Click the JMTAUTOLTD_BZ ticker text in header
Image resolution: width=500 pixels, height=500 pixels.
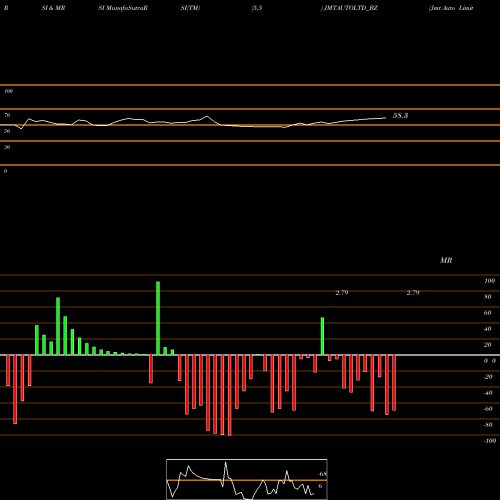click(351, 8)
